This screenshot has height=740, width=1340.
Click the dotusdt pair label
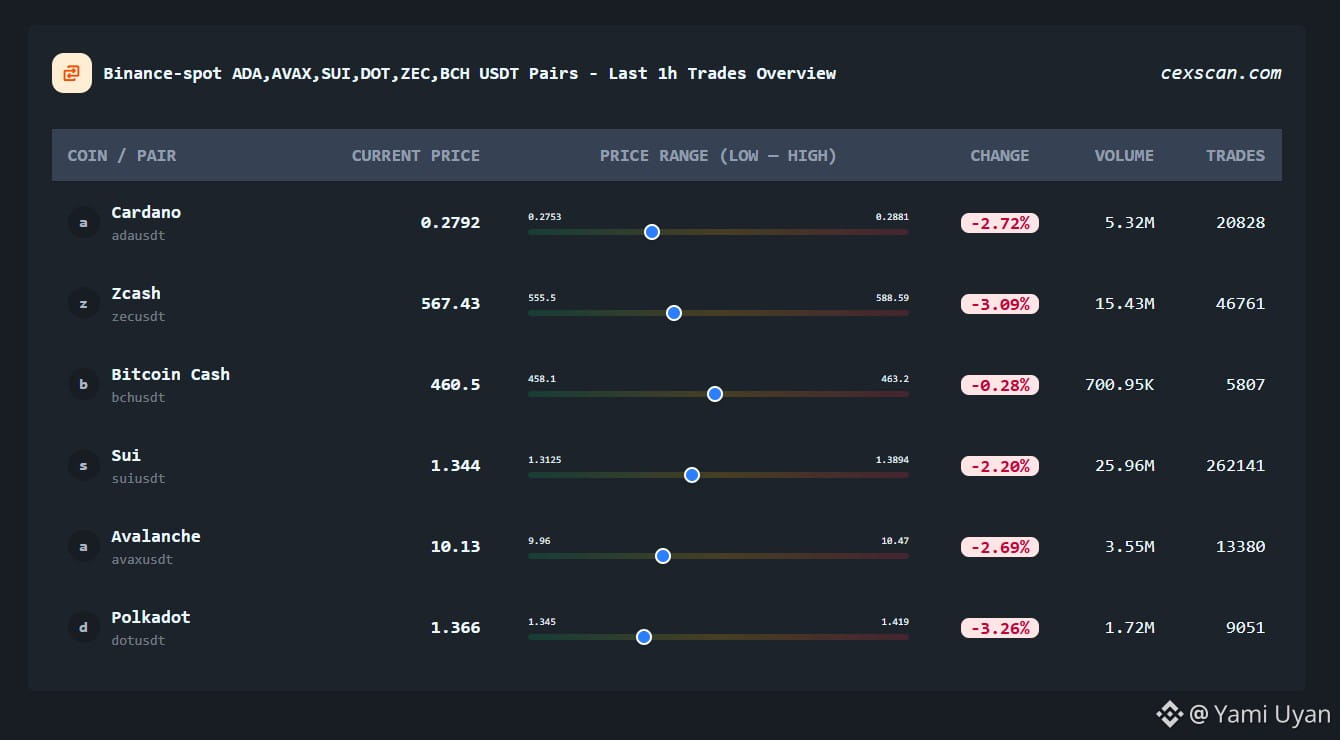point(138,641)
